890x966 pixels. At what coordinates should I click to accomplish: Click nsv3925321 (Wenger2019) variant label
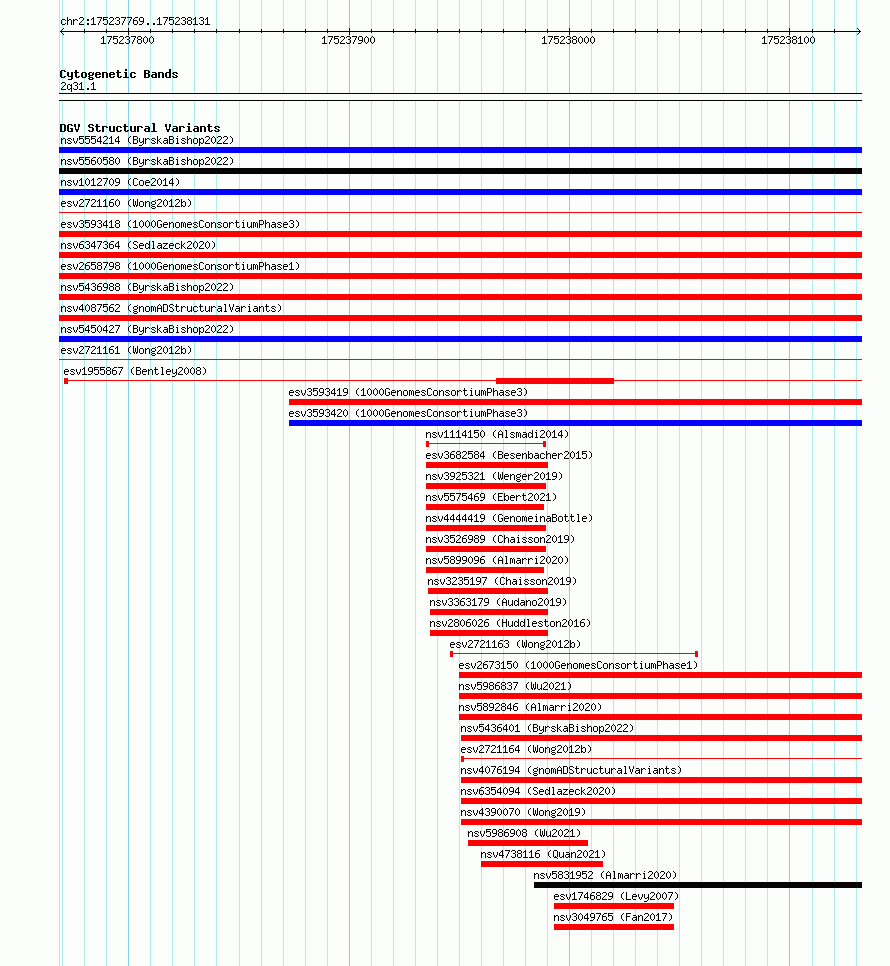(494, 476)
